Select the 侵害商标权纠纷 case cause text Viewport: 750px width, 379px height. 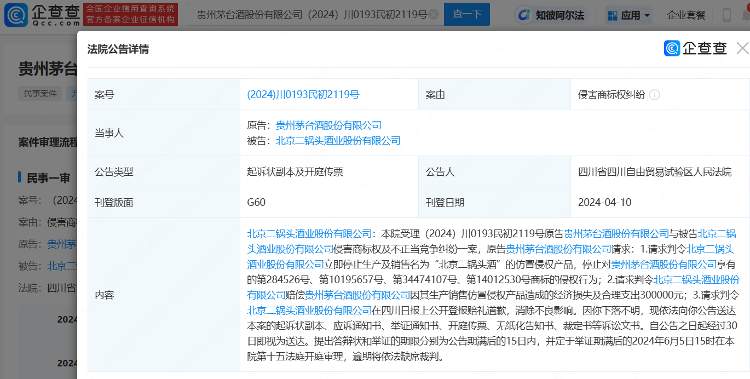pos(611,95)
